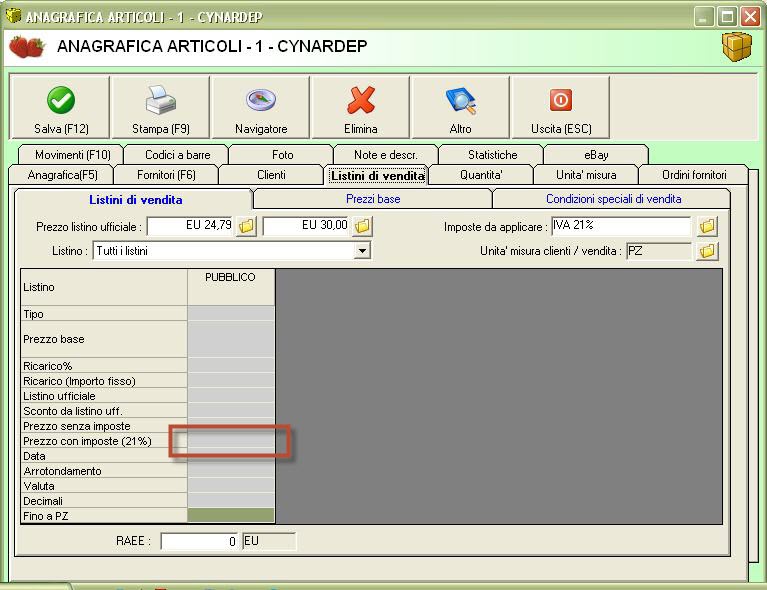Click the Stampa (F9) printer button
767x590 pixels.
click(160, 108)
